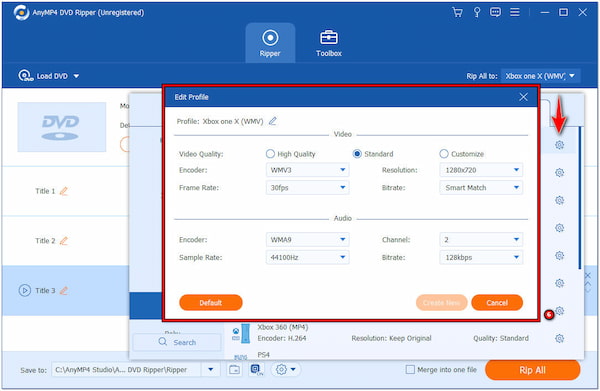Open the Load DVD dropdown
The width and height of the screenshot is (600, 391).
(x=49, y=76)
